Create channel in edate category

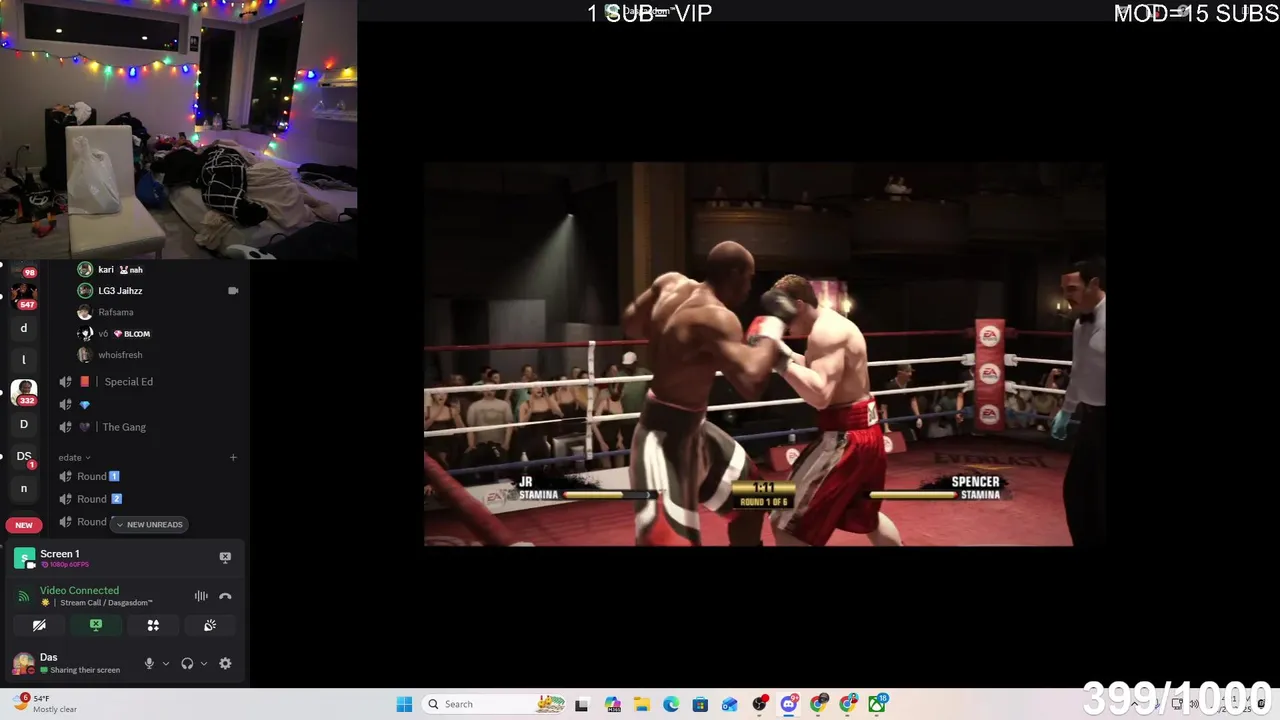233,457
